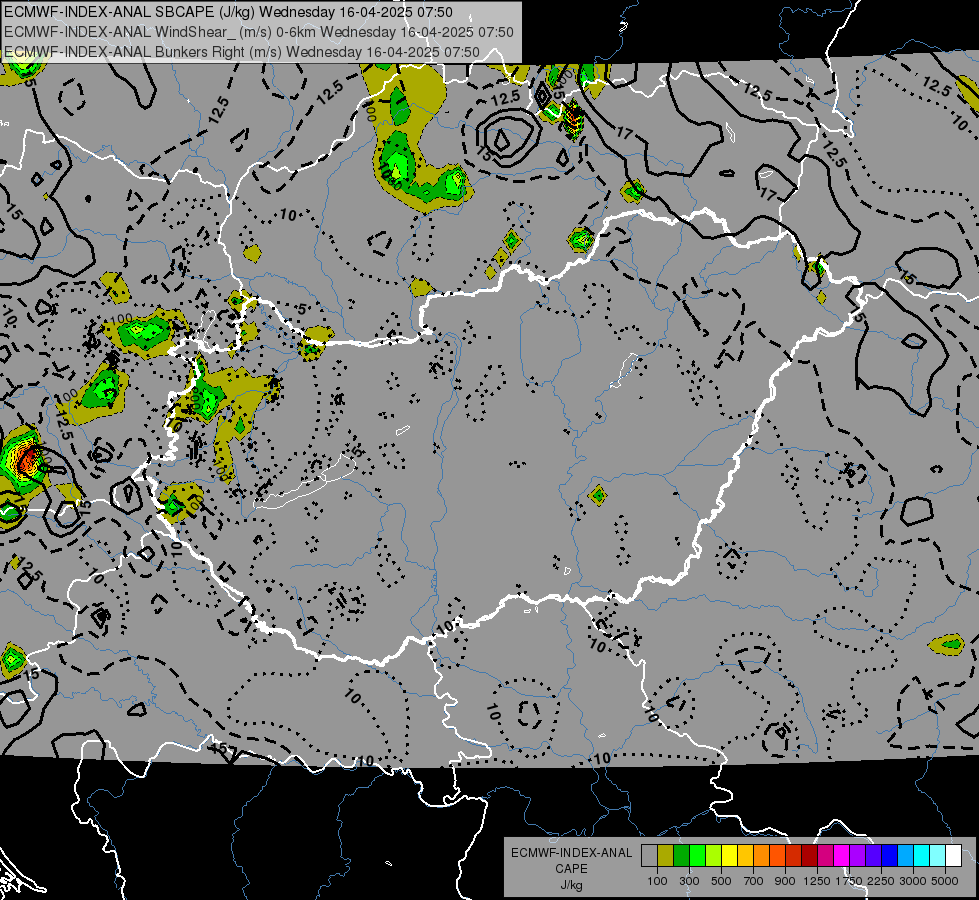Click the CAPE label in legend
Screen dimensions: 979x900
pos(571,869)
